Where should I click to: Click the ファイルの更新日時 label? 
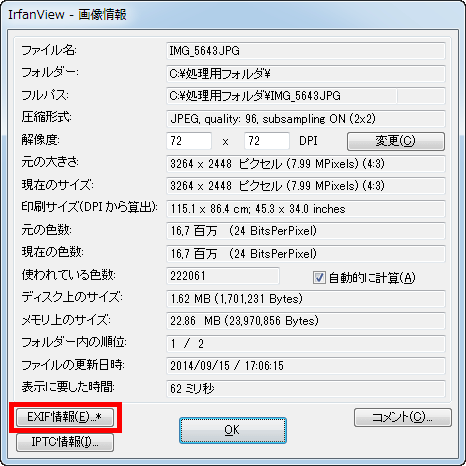[x=73, y=365]
